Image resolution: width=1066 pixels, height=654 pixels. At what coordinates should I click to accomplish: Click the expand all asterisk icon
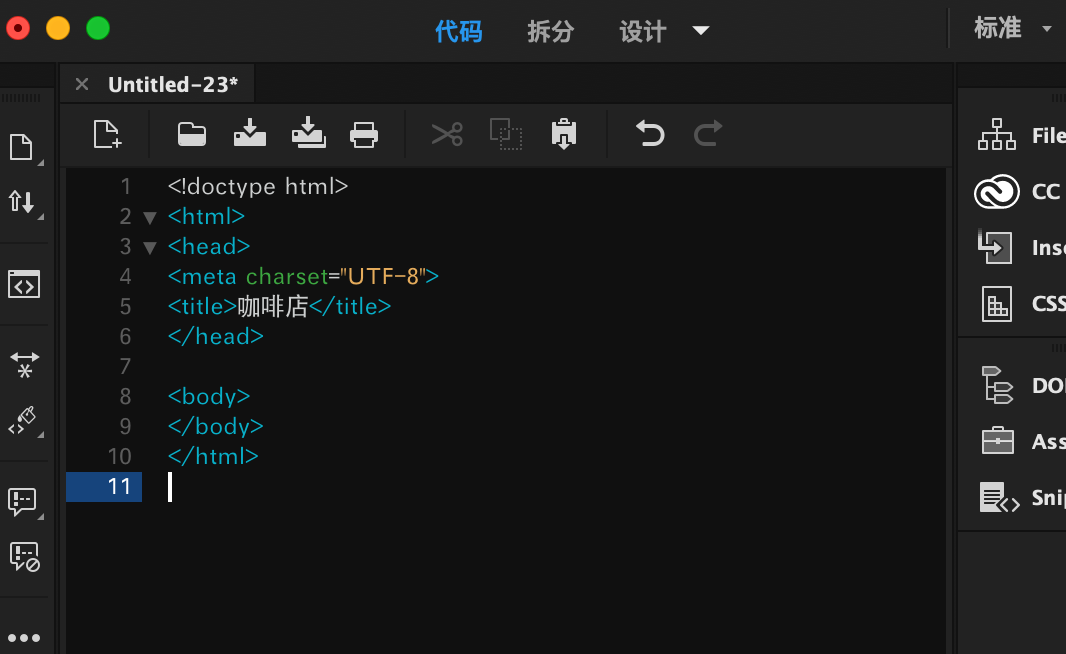[x=24, y=364]
